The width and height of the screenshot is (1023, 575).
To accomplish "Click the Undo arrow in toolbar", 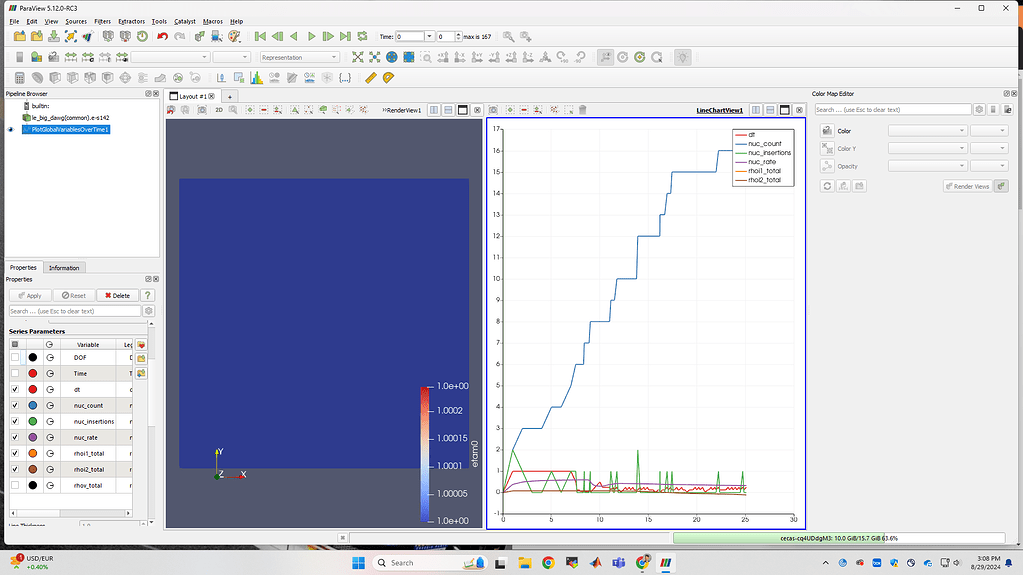I will [x=162, y=36].
